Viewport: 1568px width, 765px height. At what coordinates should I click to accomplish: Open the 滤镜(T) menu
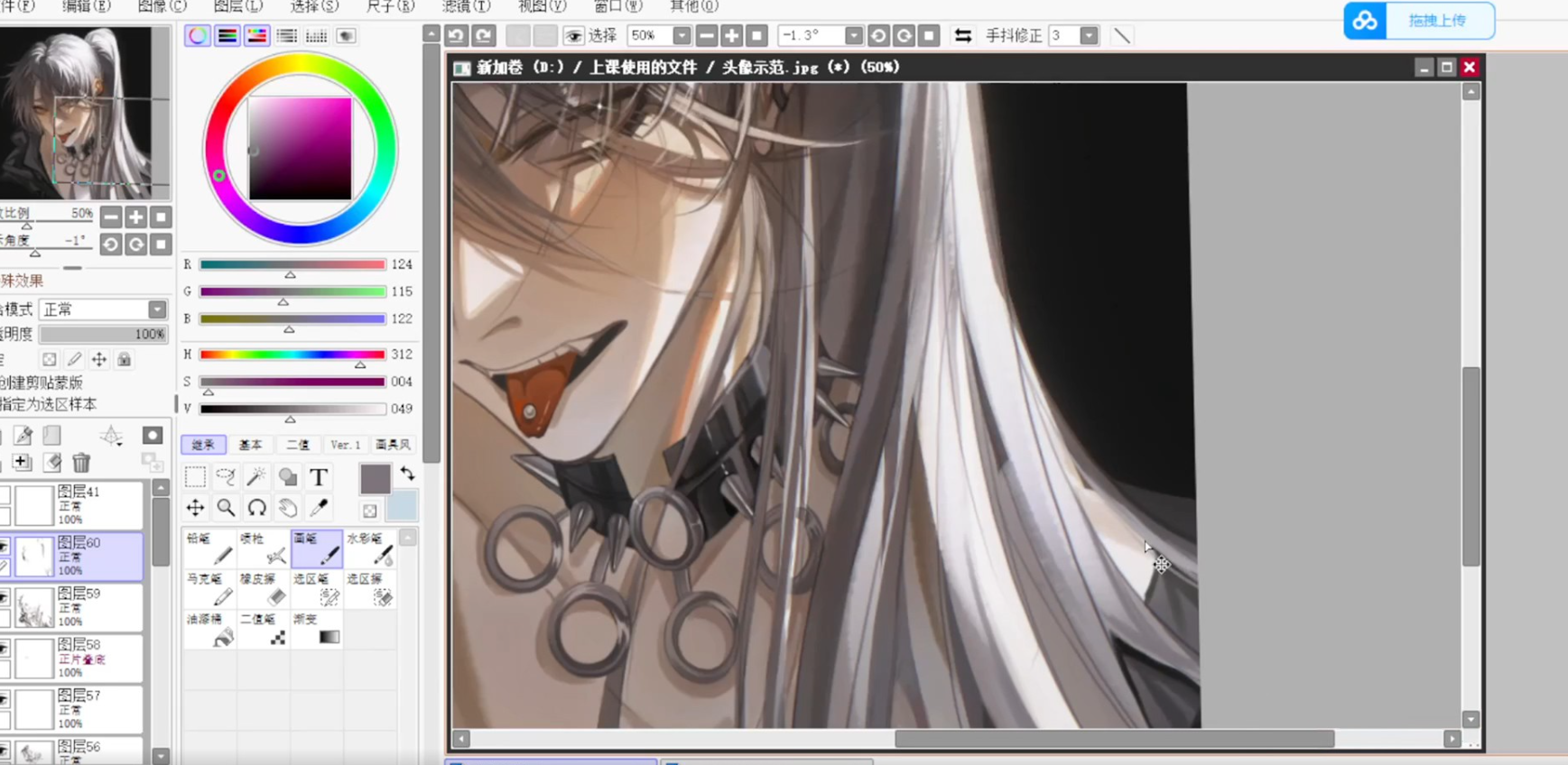[466, 6]
